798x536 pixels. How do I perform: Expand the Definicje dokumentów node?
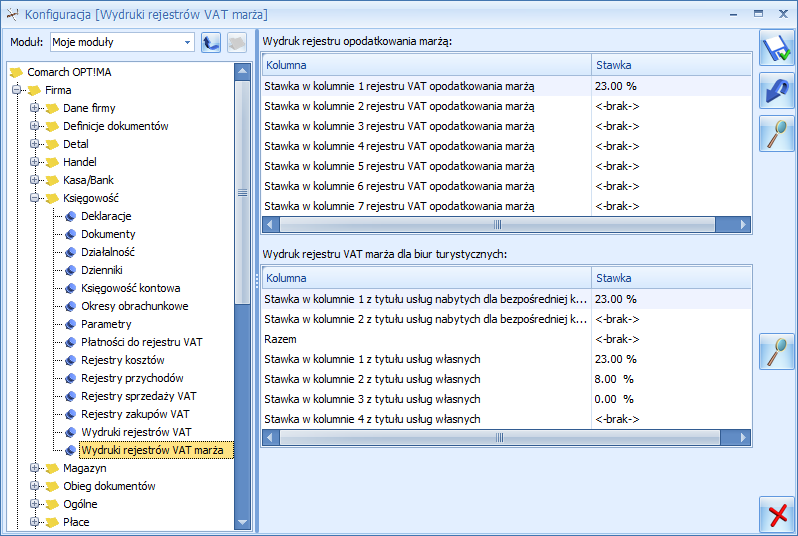coord(35,126)
